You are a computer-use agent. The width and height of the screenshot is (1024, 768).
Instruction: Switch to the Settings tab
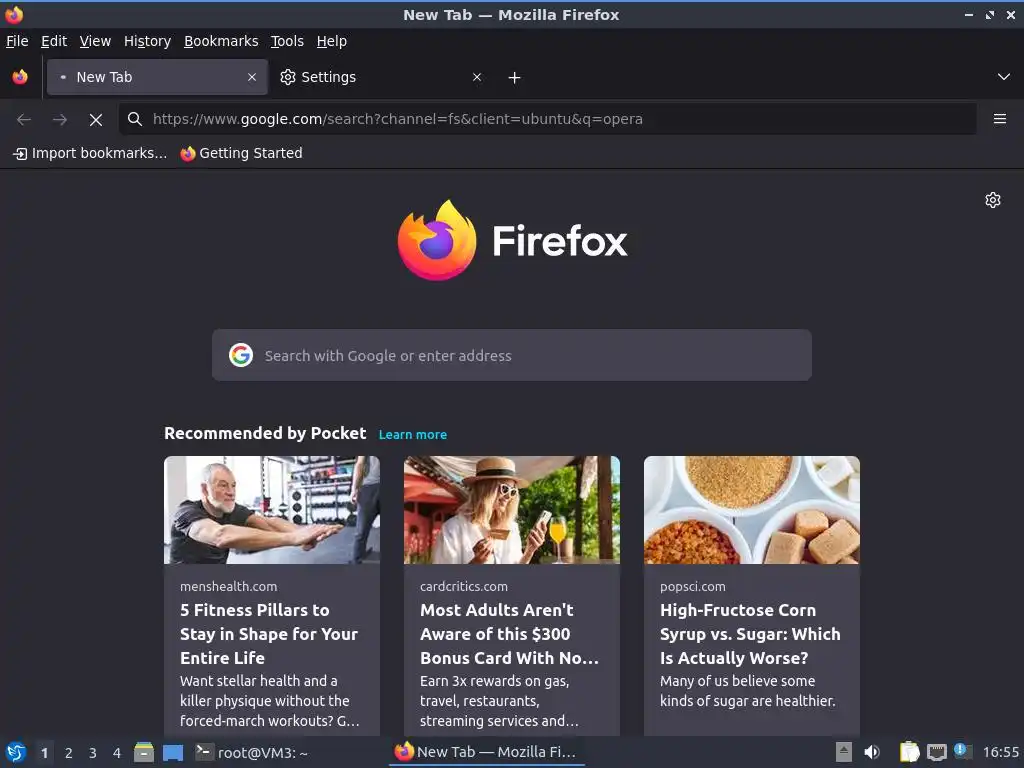click(x=382, y=77)
